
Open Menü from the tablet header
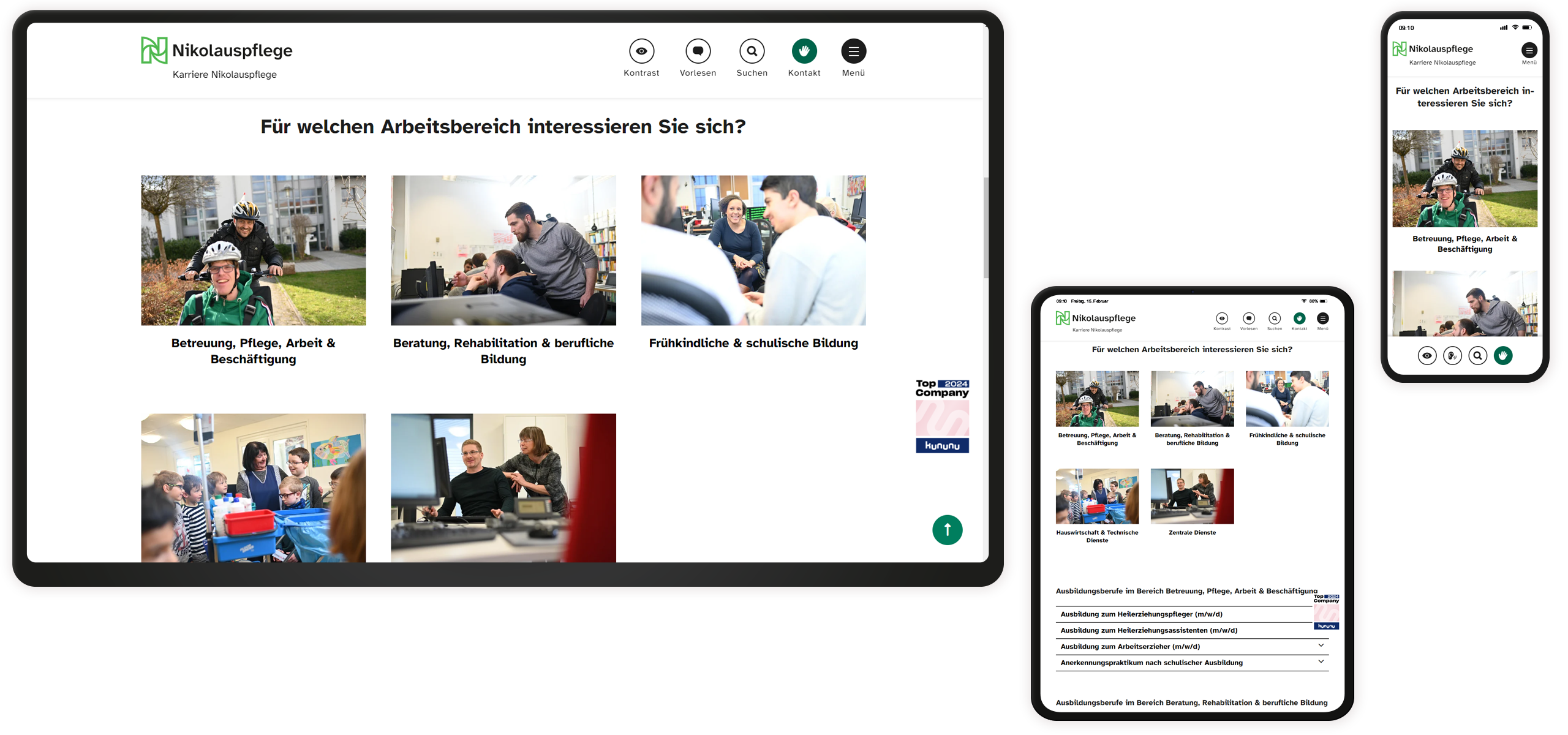pos(1322,318)
